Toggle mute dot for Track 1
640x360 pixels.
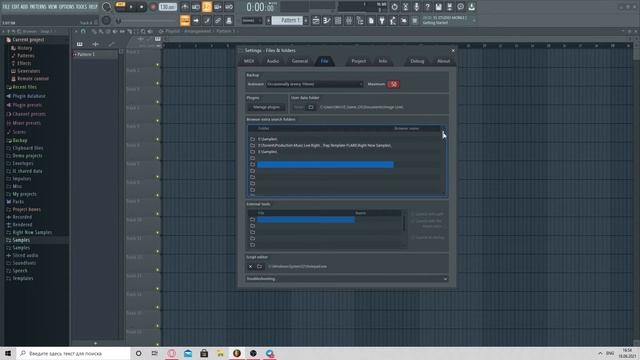coord(157,65)
